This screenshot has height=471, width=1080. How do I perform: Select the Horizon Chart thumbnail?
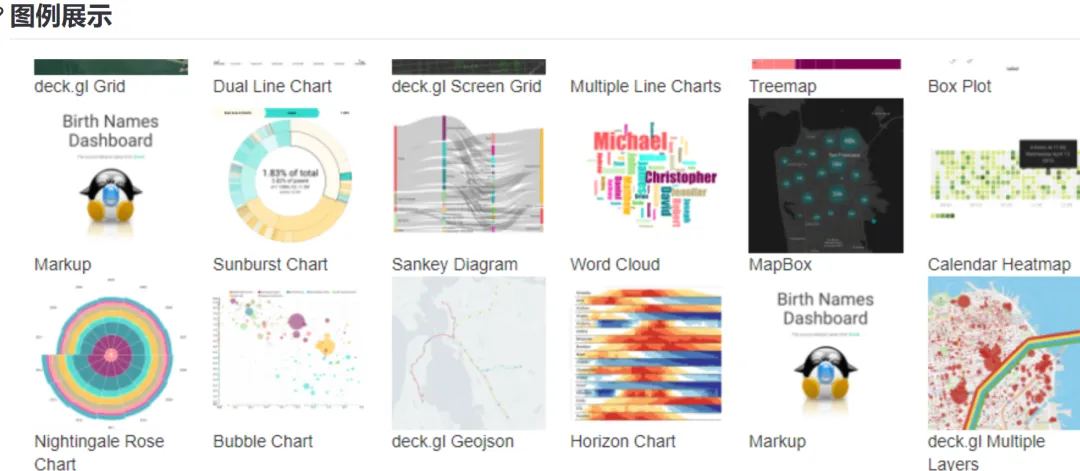click(x=647, y=353)
